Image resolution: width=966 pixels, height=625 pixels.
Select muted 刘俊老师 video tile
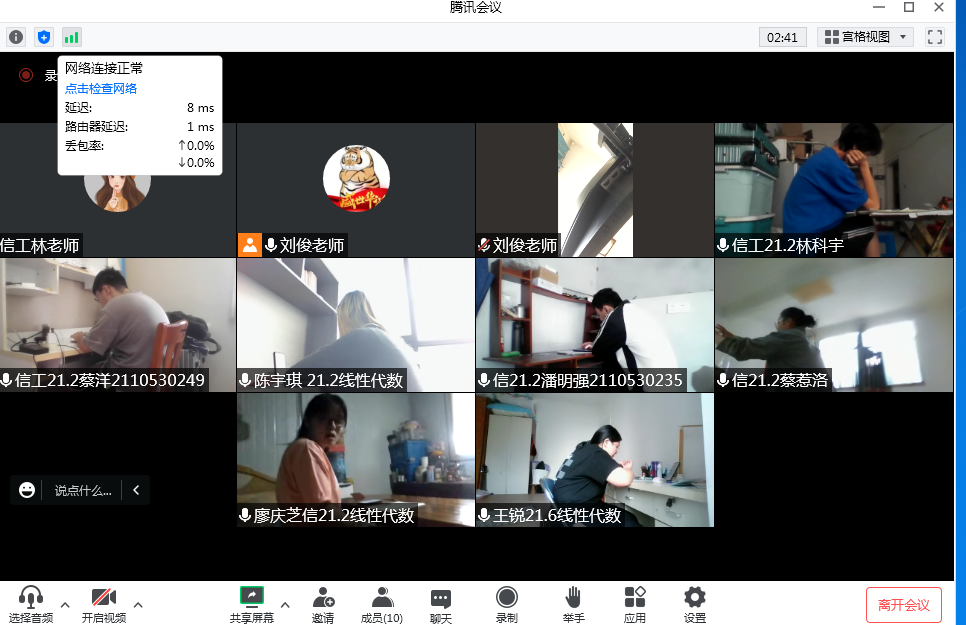[595, 190]
